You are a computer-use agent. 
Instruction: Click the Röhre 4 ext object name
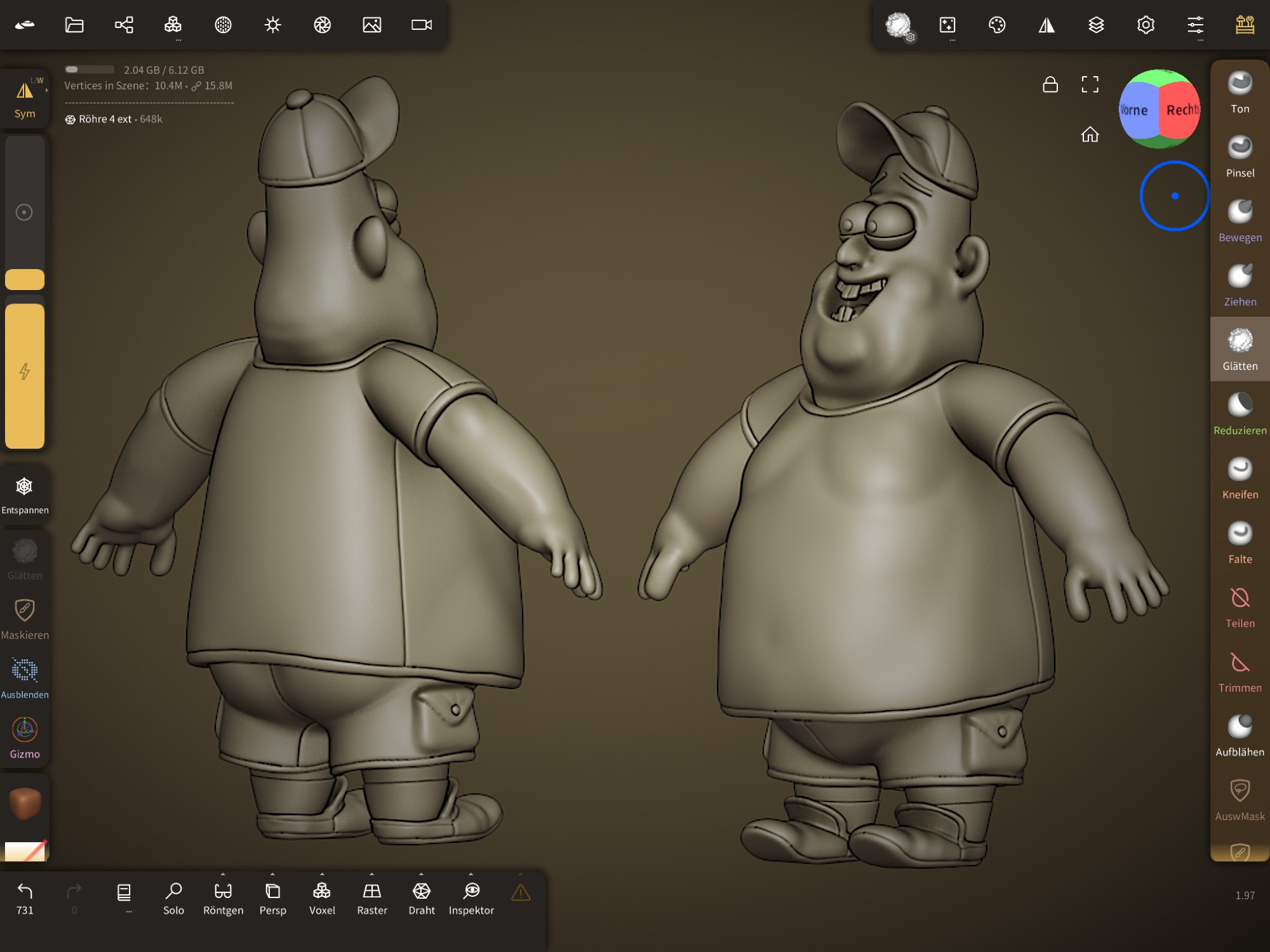[x=105, y=119]
